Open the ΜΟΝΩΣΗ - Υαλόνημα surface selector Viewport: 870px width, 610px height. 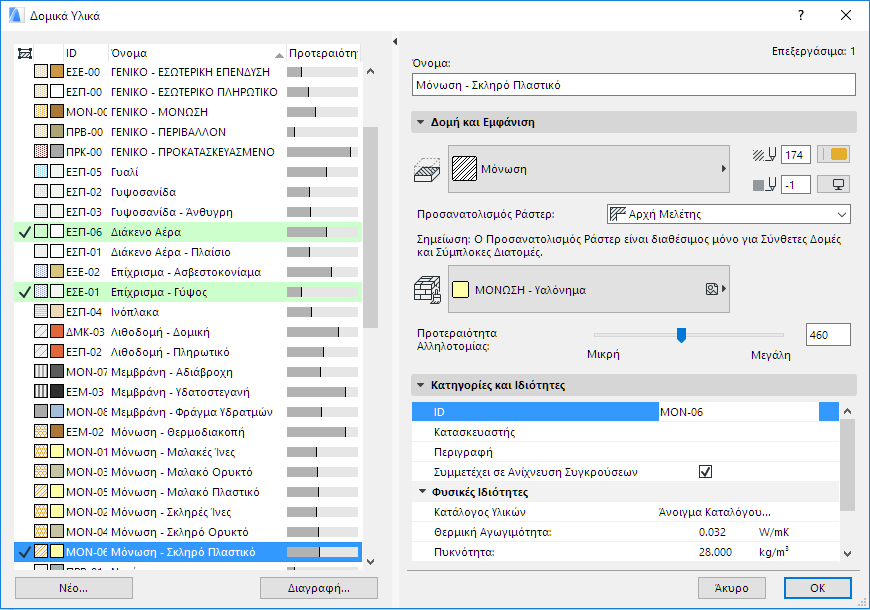point(589,289)
